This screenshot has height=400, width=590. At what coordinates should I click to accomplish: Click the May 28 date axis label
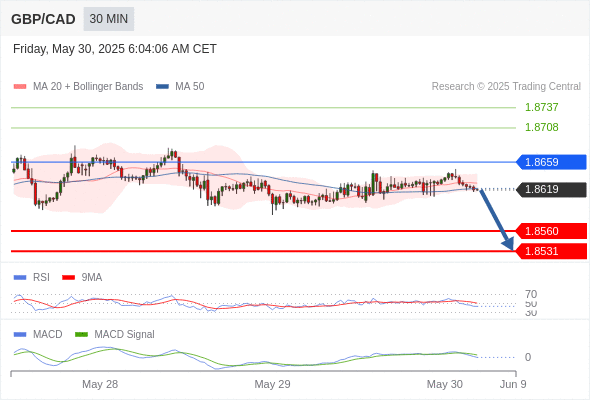tap(100, 384)
